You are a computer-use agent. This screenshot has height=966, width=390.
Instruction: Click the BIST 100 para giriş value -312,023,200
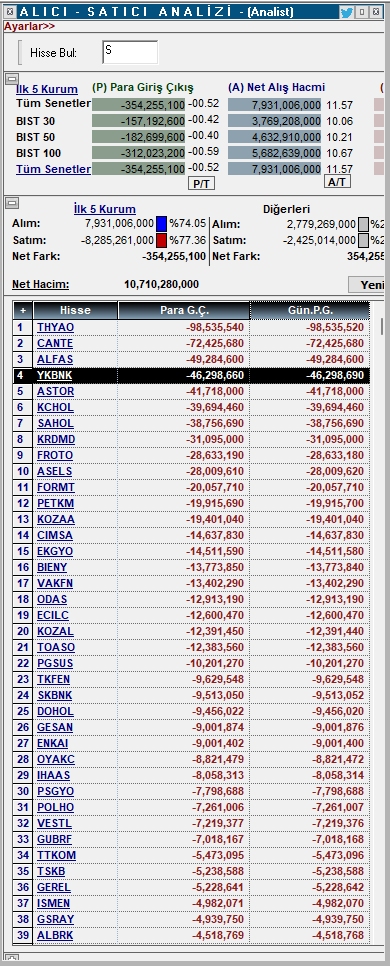tap(139, 153)
